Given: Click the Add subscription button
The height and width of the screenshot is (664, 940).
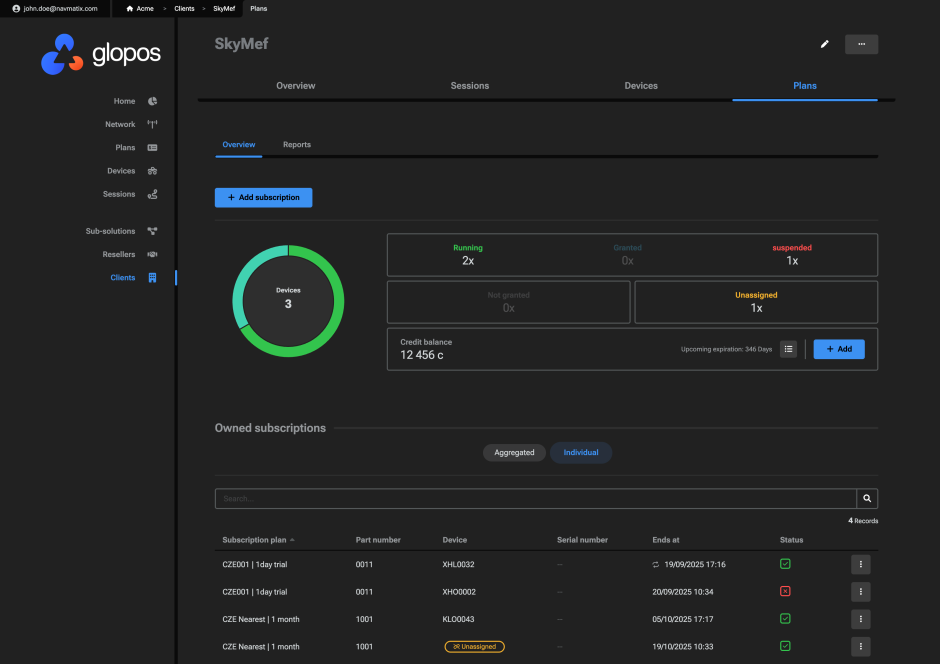Looking at the screenshot, I should (263, 198).
